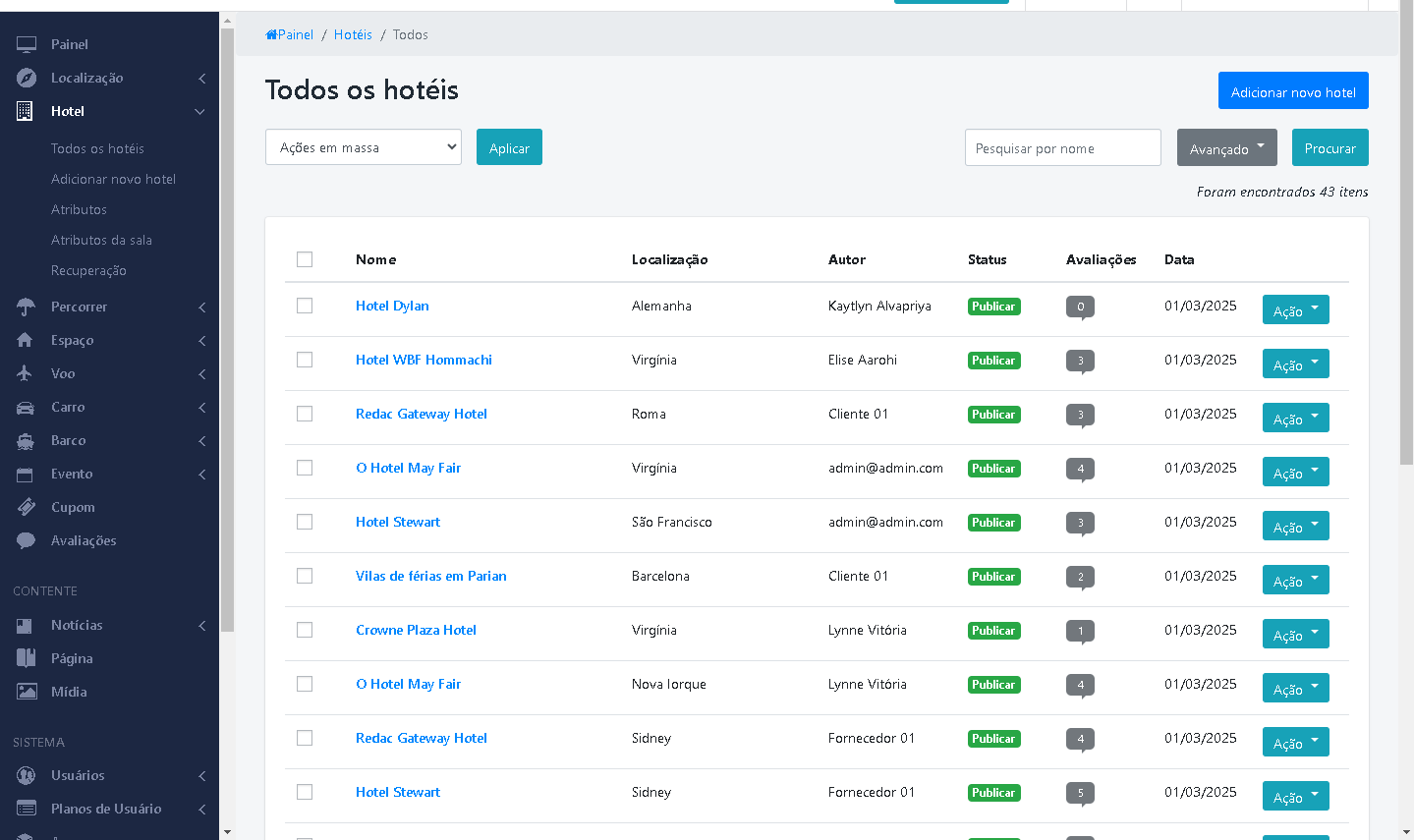This screenshot has height=840, width=1414.
Task: Select the Crowne Plaza Hotel row checkbox
Action: click(x=305, y=630)
